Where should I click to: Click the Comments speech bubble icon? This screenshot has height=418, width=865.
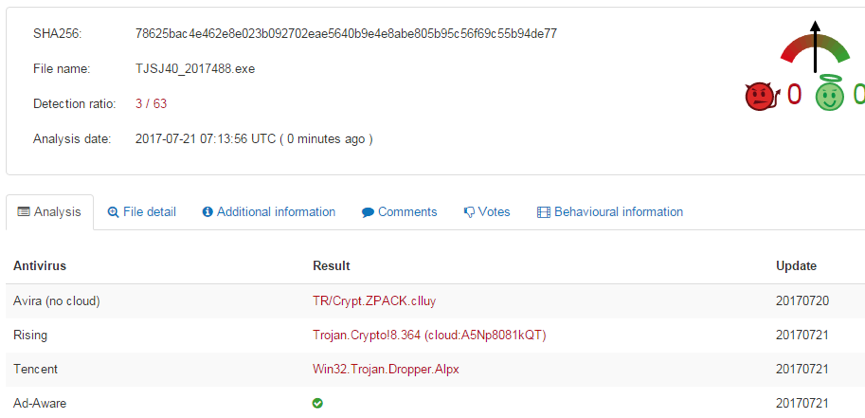click(368, 212)
